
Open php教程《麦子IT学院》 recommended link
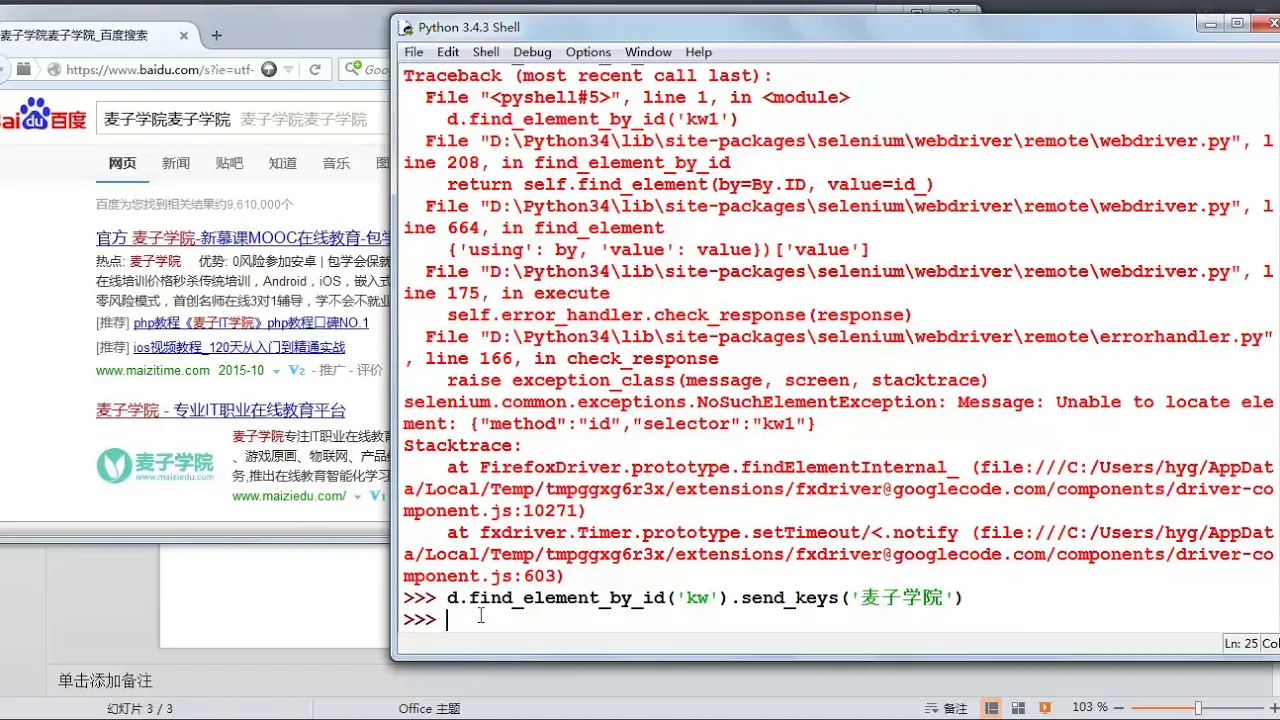(251, 323)
